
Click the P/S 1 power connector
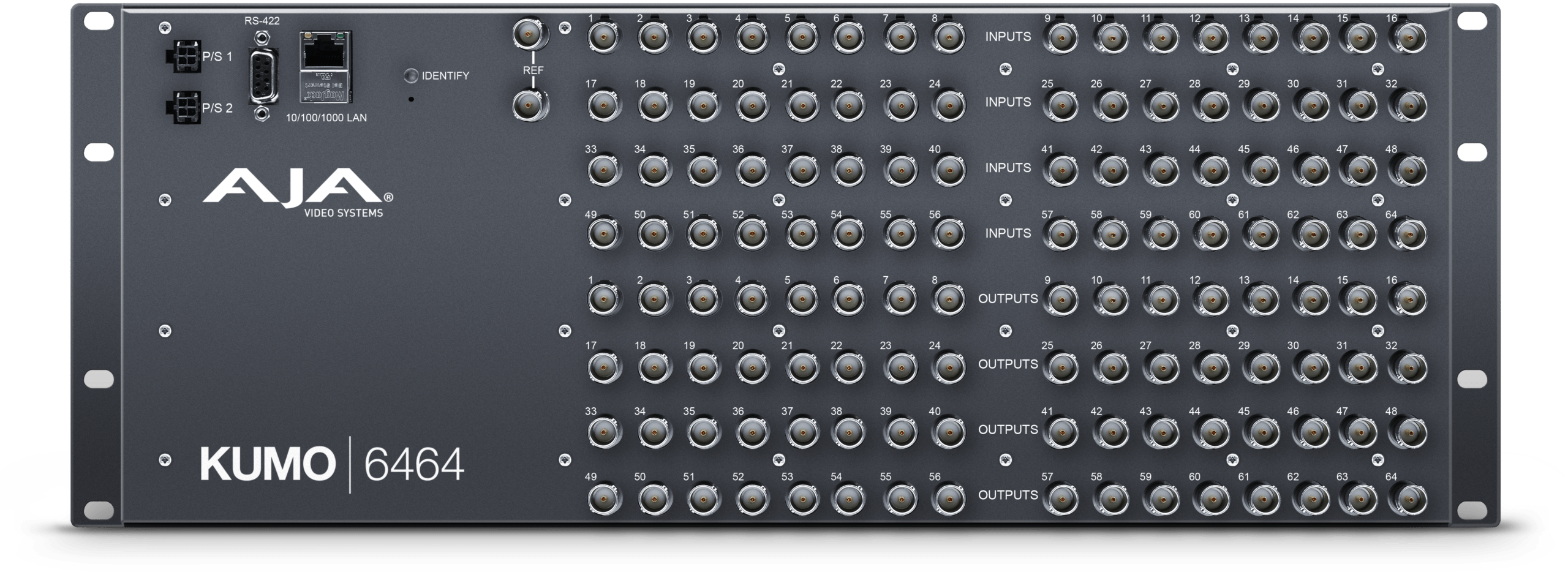[181, 57]
